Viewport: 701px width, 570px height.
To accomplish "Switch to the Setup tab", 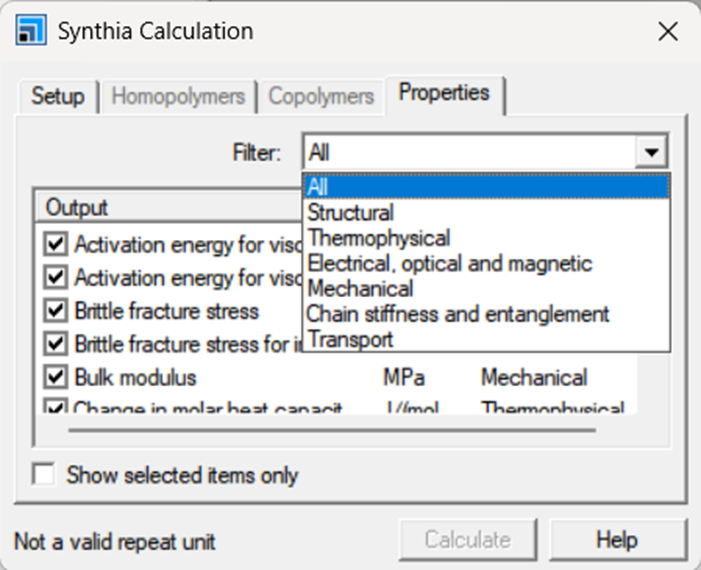I will (58, 97).
